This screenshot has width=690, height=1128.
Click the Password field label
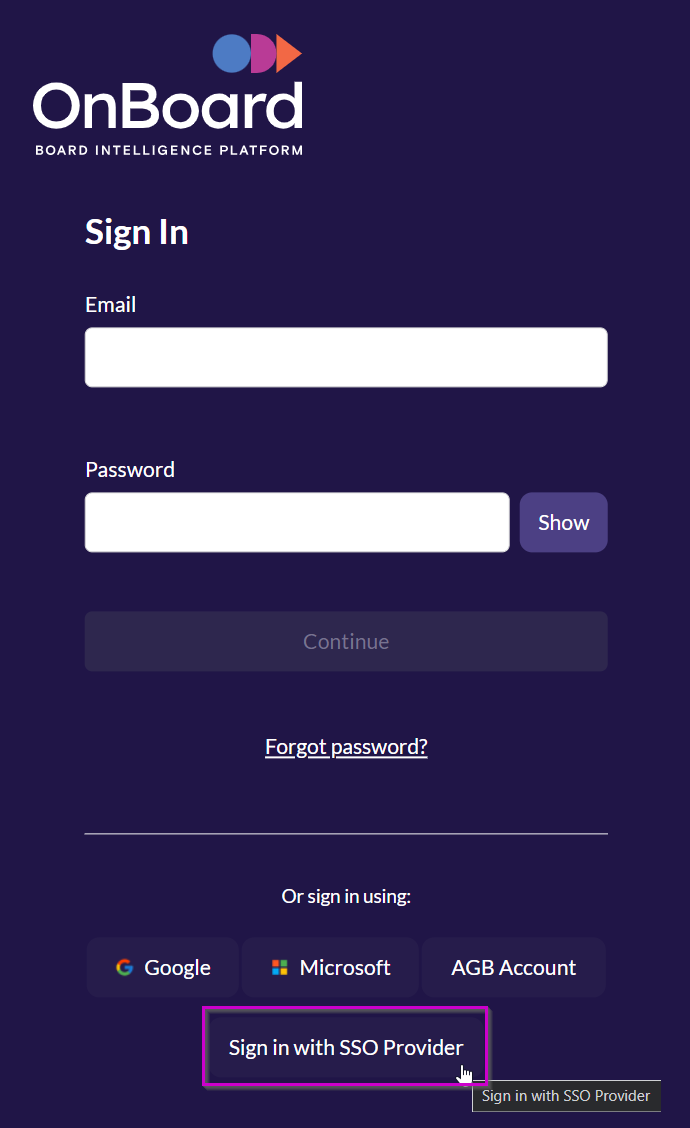point(129,469)
